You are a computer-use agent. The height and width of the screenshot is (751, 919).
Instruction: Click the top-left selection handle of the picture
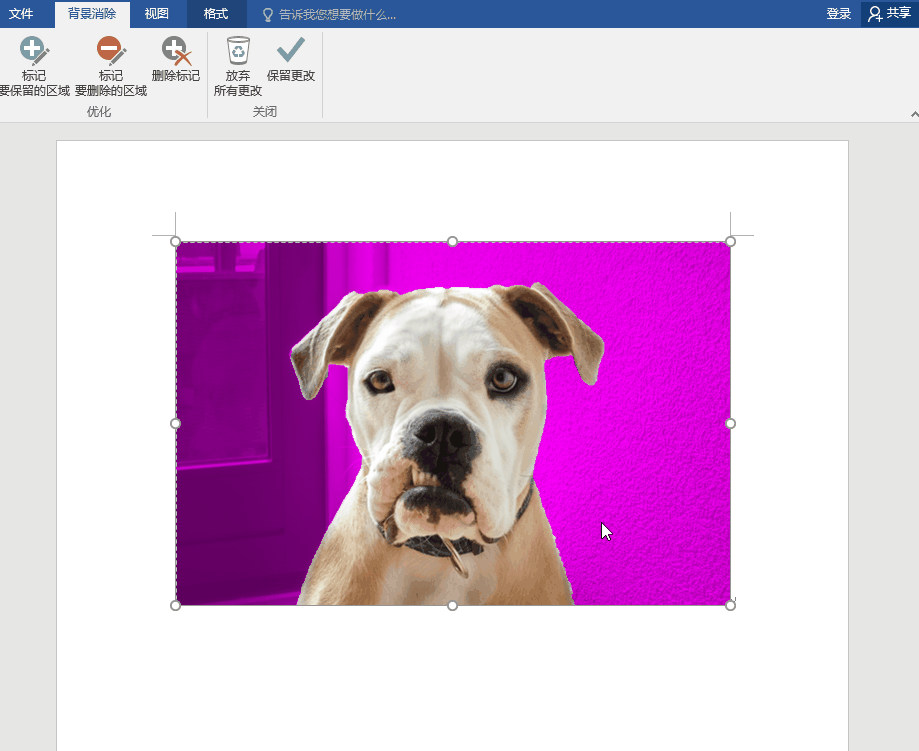point(175,242)
